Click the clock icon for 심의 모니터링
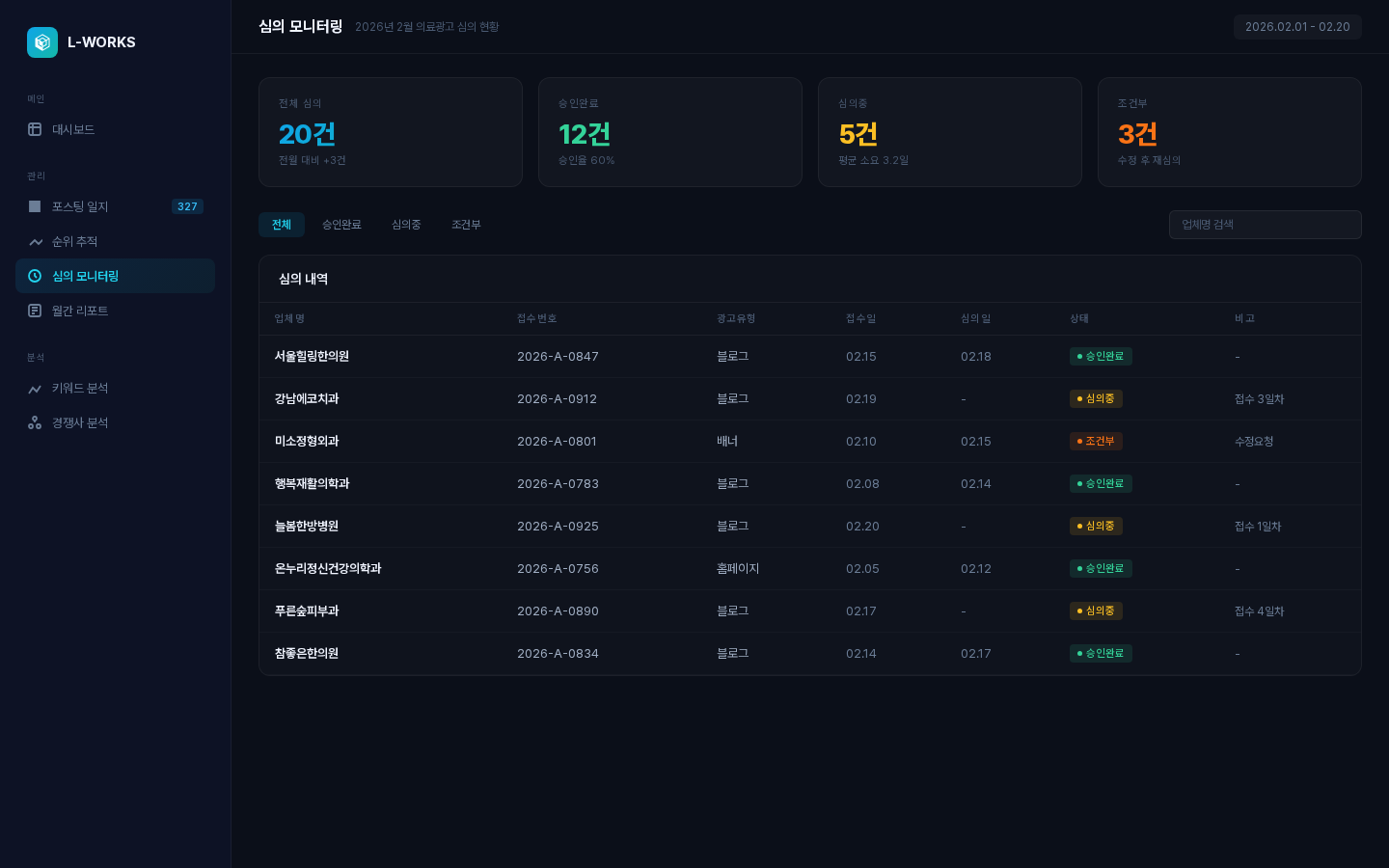This screenshot has width=1389, height=868. pos(35,276)
